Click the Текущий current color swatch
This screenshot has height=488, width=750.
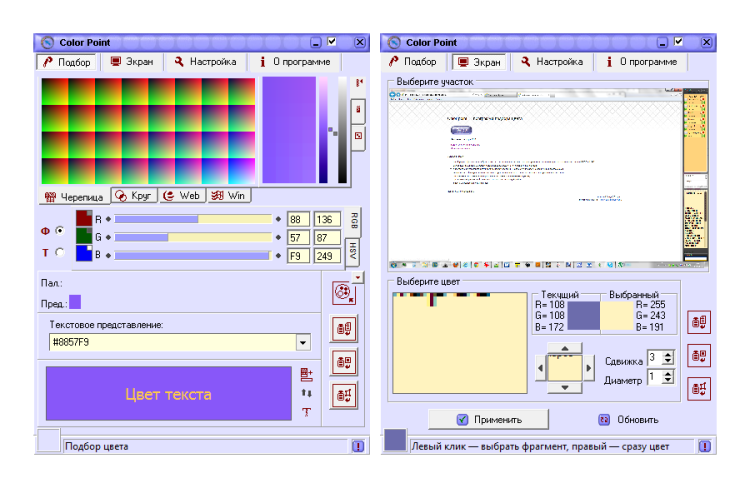click(x=584, y=316)
